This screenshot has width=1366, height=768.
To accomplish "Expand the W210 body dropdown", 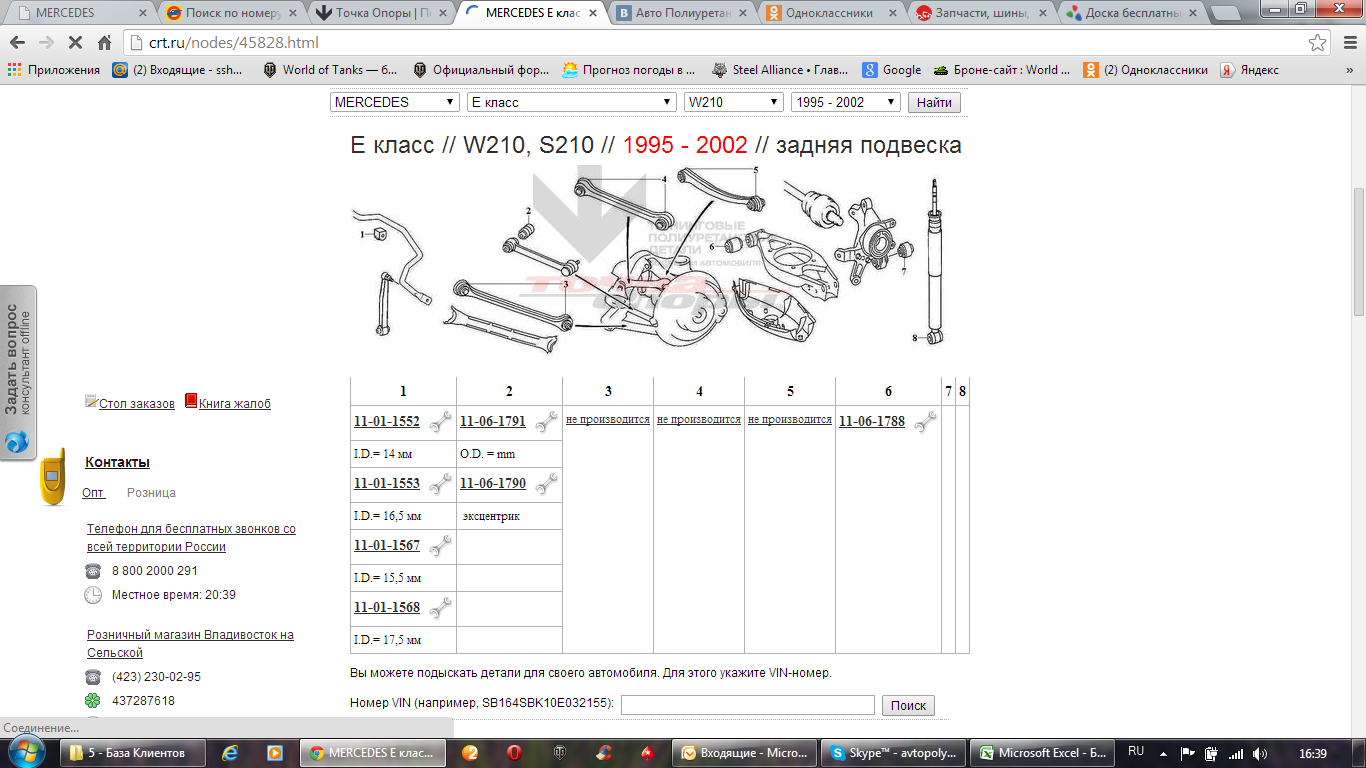I will pos(733,102).
